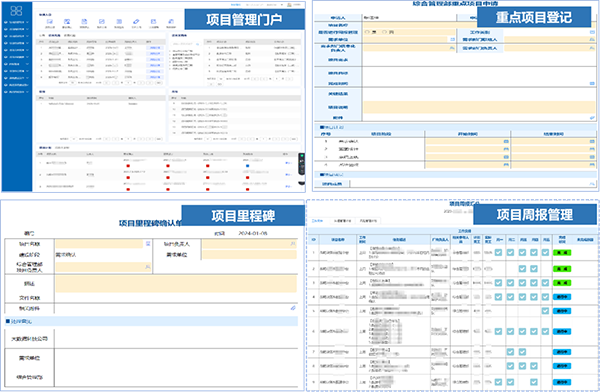Click the person-lookup icon in project leader field
Viewport: 600px width, 392px height.
click(293, 243)
